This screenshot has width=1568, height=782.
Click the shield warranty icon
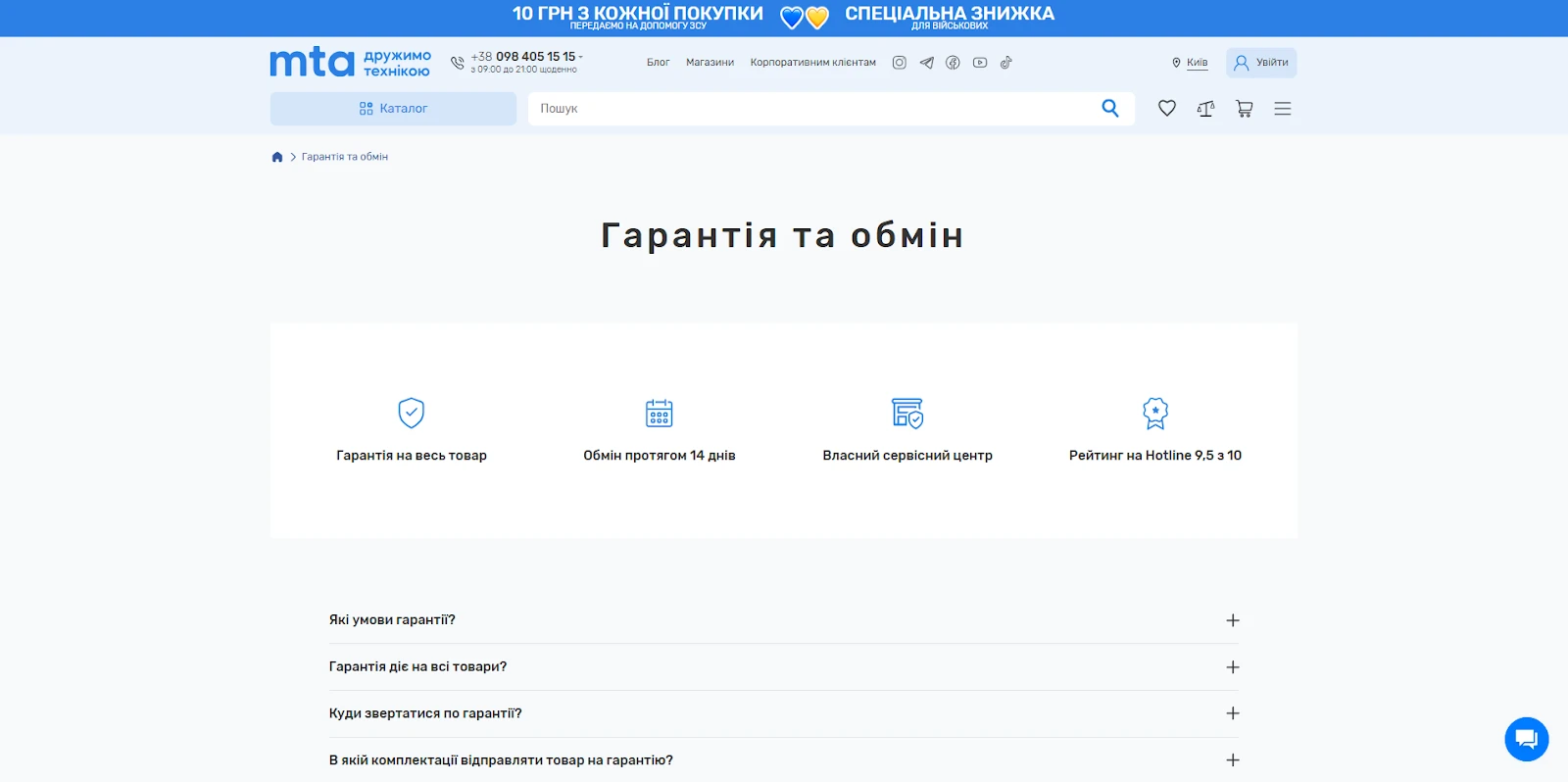(412, 414)
